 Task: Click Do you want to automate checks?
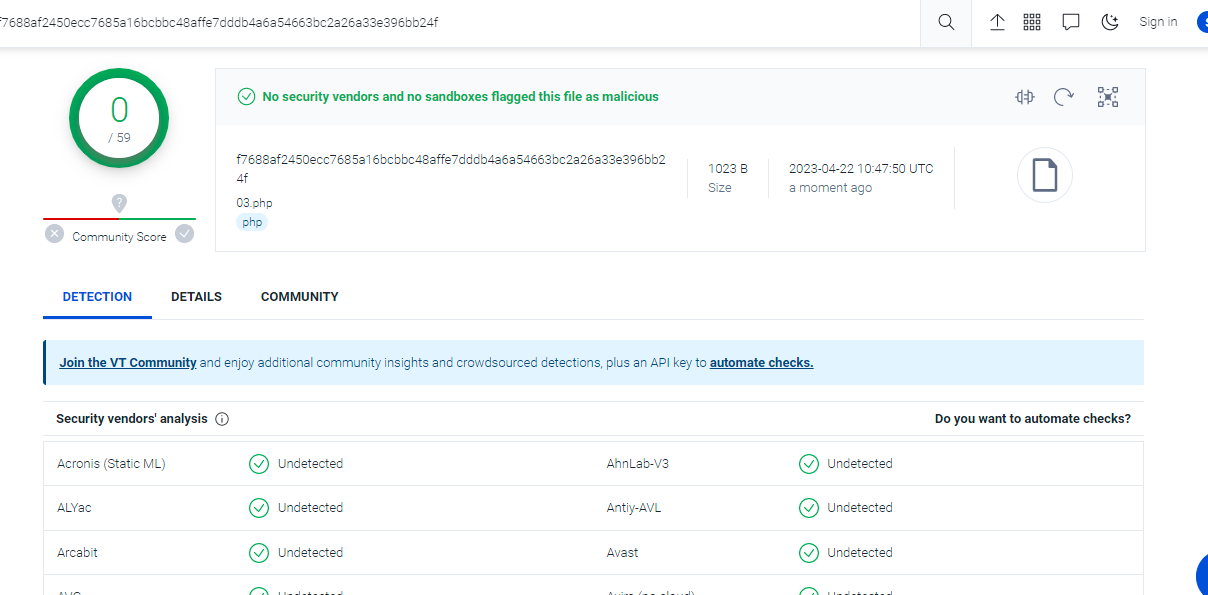pyautogui.click(x=1033, y=419)
